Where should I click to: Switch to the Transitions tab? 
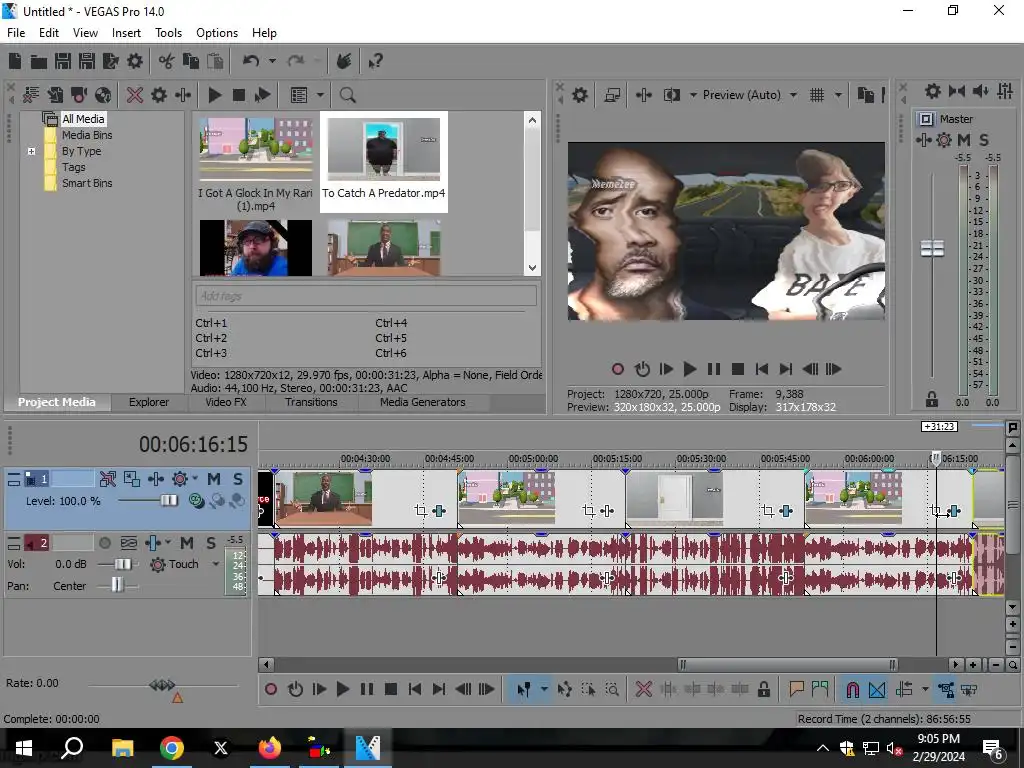312,402
